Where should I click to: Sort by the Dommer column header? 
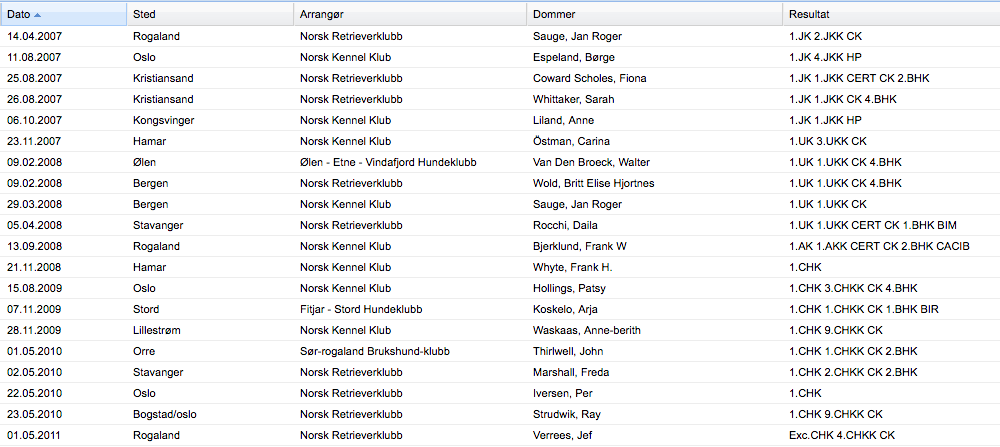coord(654,14)
